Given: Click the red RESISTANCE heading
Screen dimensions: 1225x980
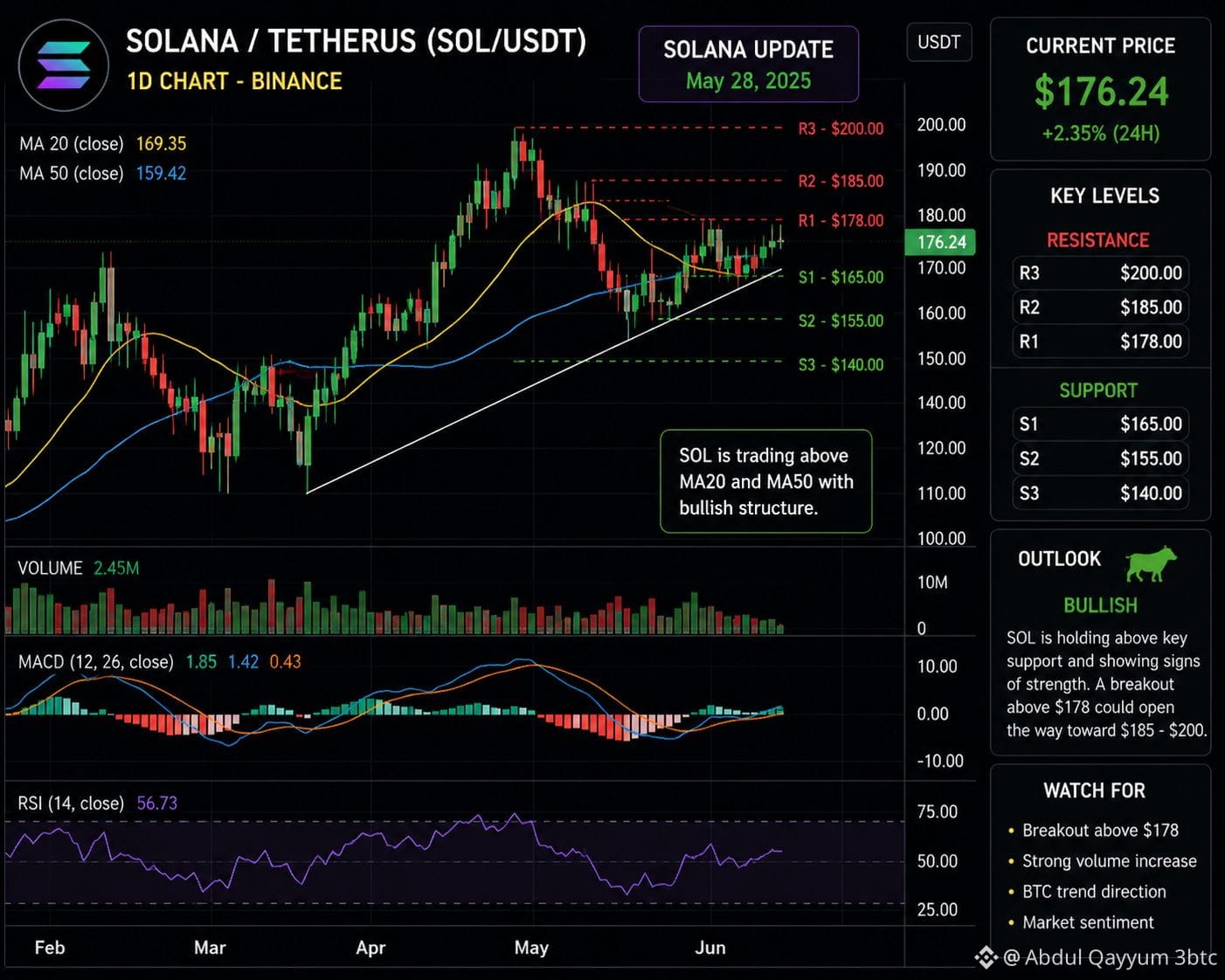Looking at the screenshot, I should click(1098, 240).
